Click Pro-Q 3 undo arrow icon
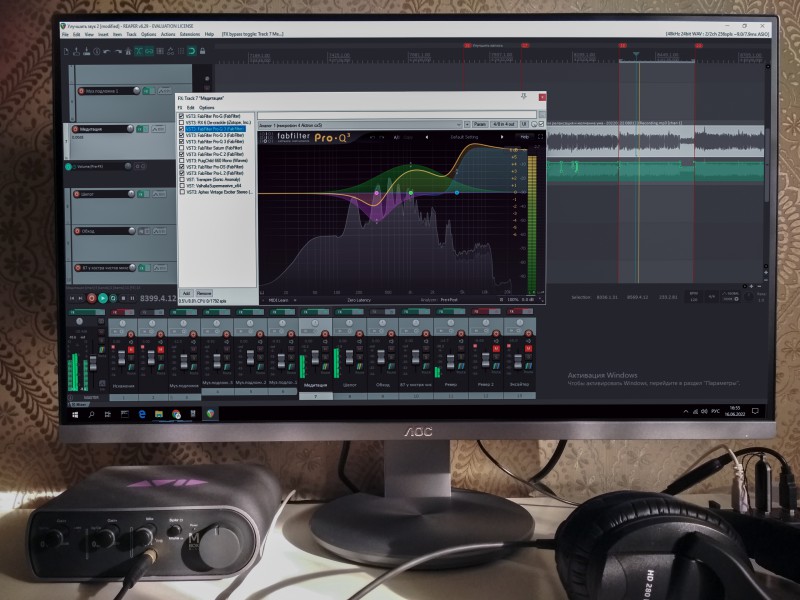800x600 pixels. pos(372,137)
